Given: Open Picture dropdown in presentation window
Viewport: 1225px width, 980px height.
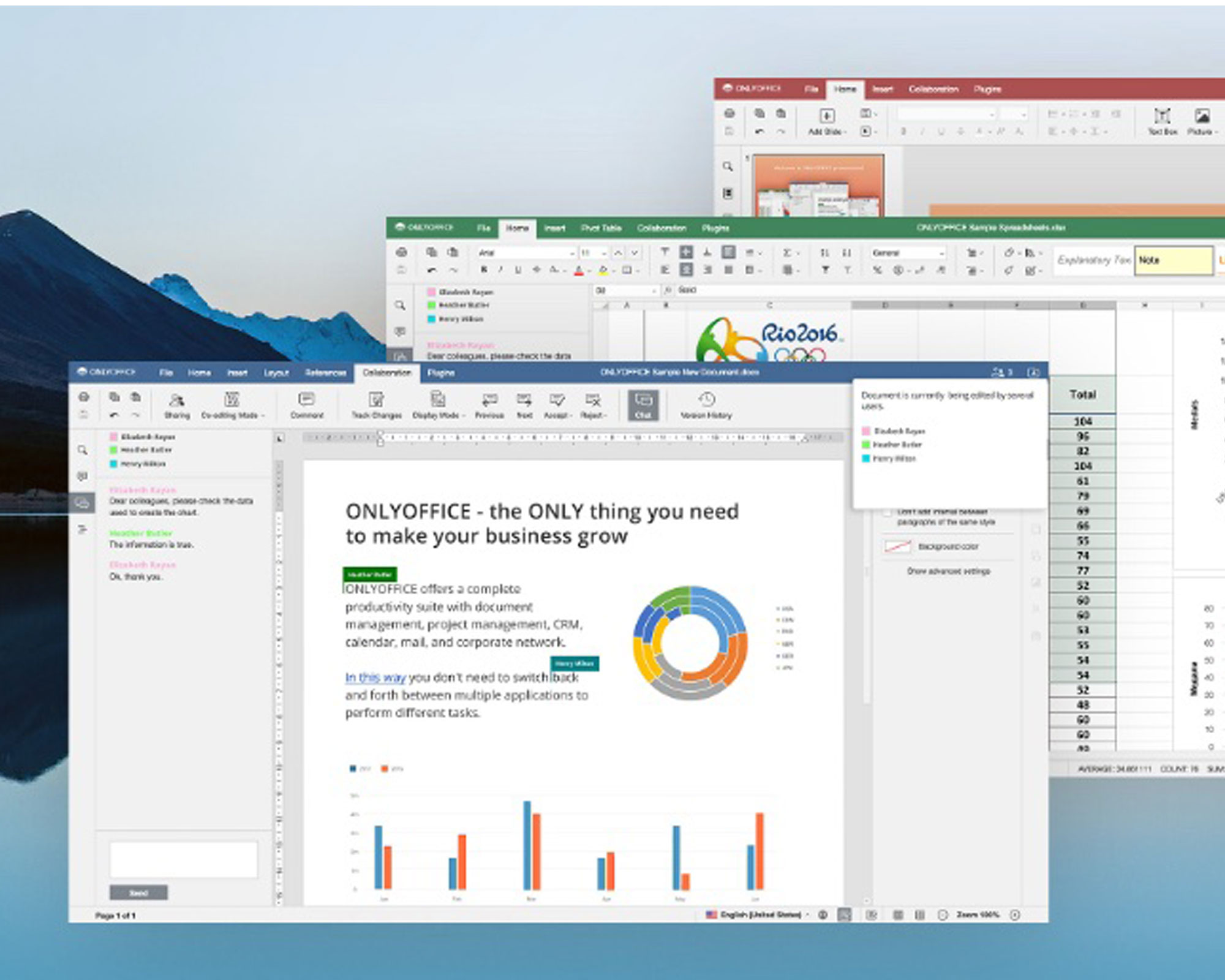Looking at the screenshot, I should coord(1202,121).
